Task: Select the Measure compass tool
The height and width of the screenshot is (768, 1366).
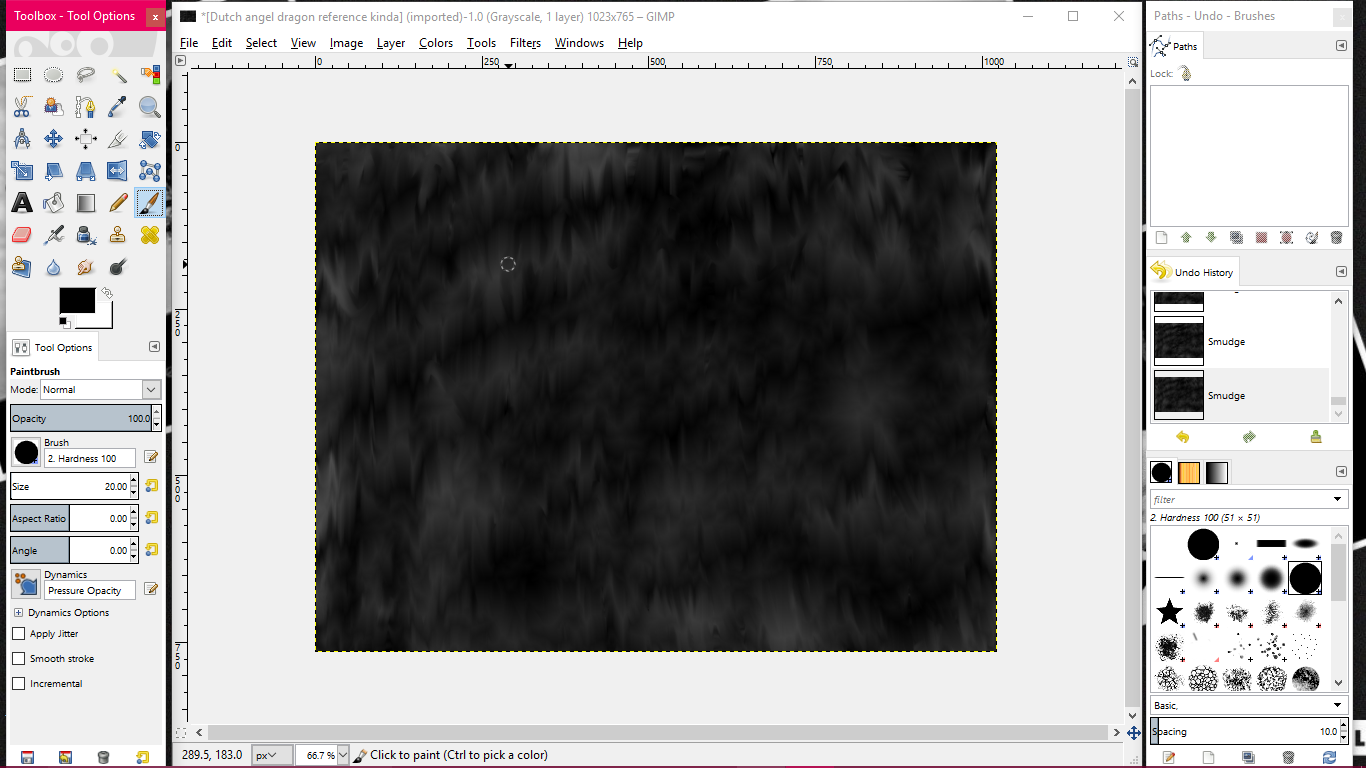Action: (x=22, y=139)
